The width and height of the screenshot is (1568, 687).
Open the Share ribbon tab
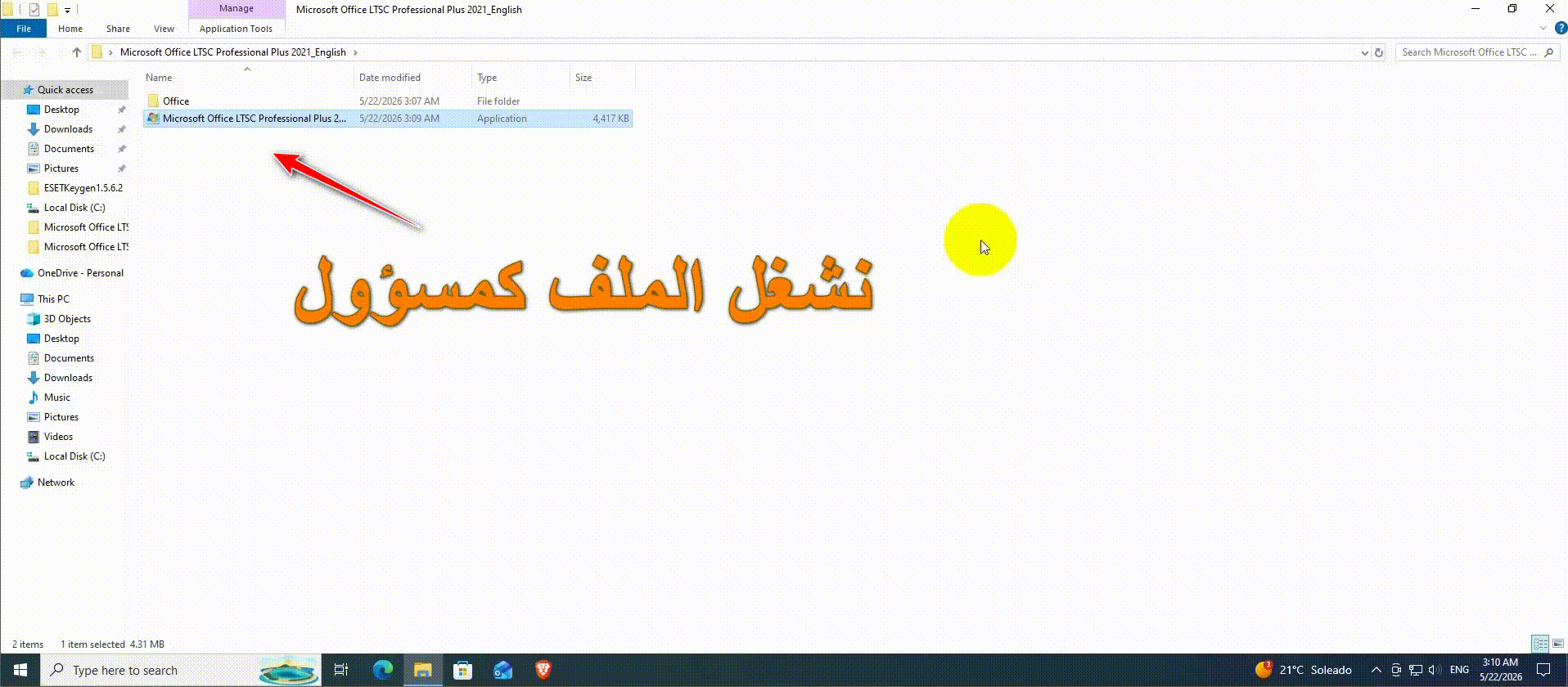(x=118, y=29)
